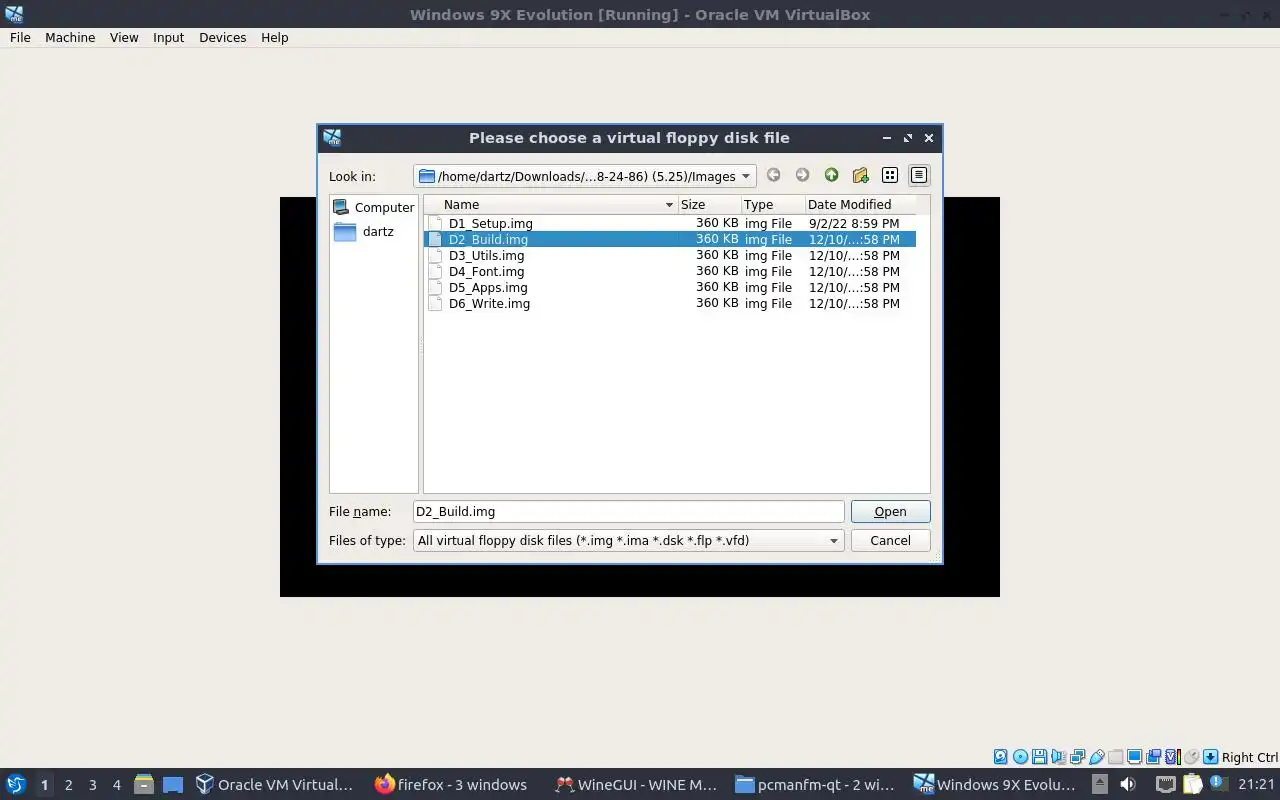This screenshot has width=1280, height=800.
Task: Sort files by the Type column
Action: coord(773,204)
